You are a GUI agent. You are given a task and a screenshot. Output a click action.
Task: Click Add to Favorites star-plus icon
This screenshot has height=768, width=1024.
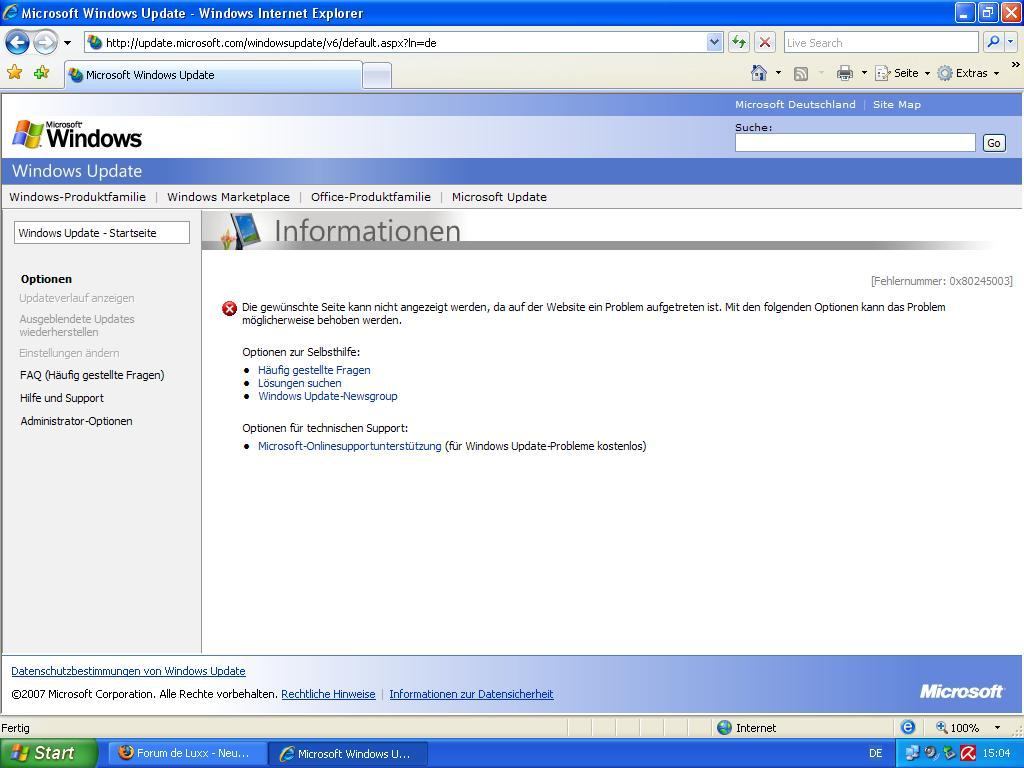(x=41, y=72)
